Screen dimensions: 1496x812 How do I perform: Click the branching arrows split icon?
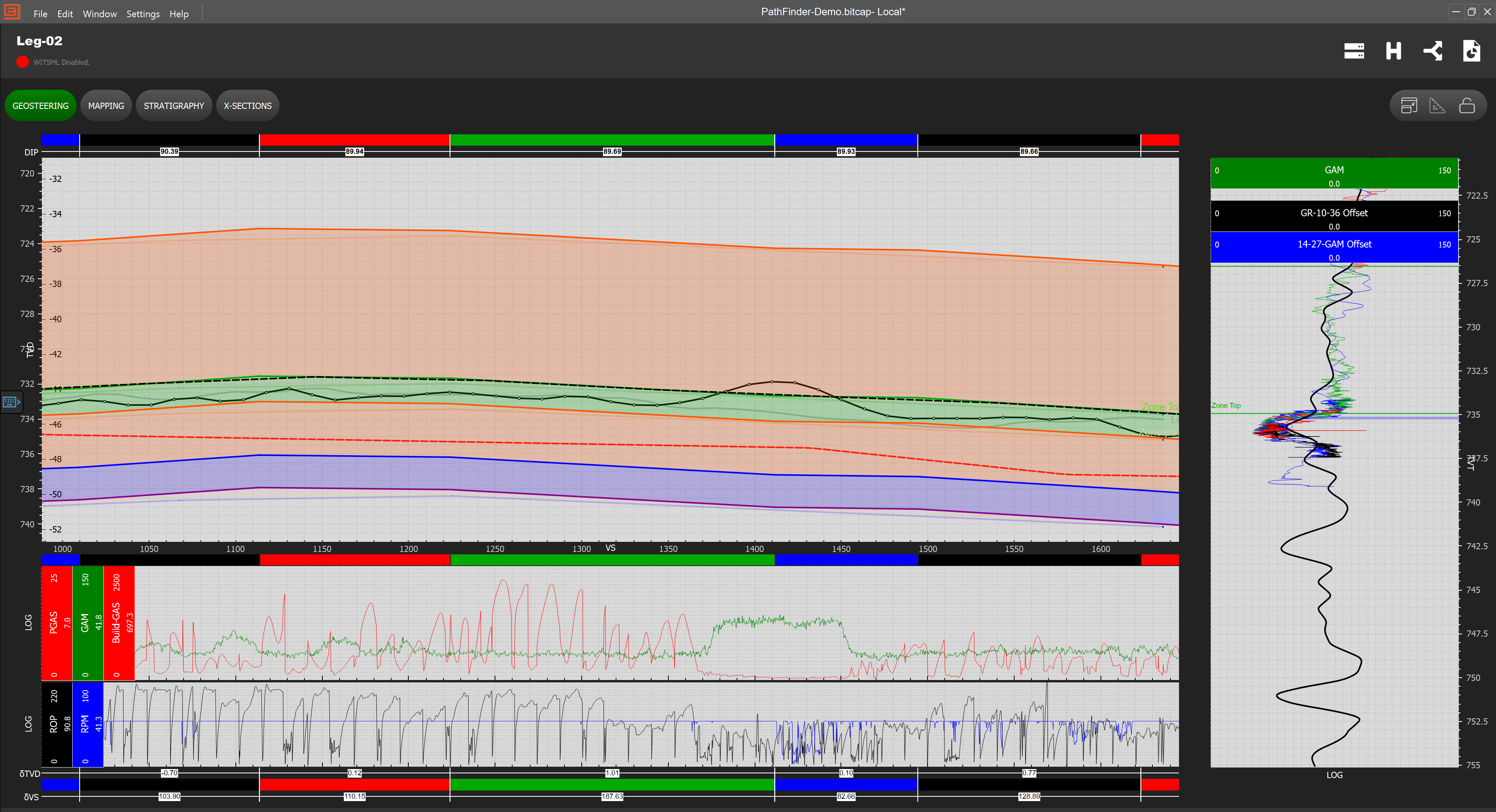click(x=1433, y=51)
